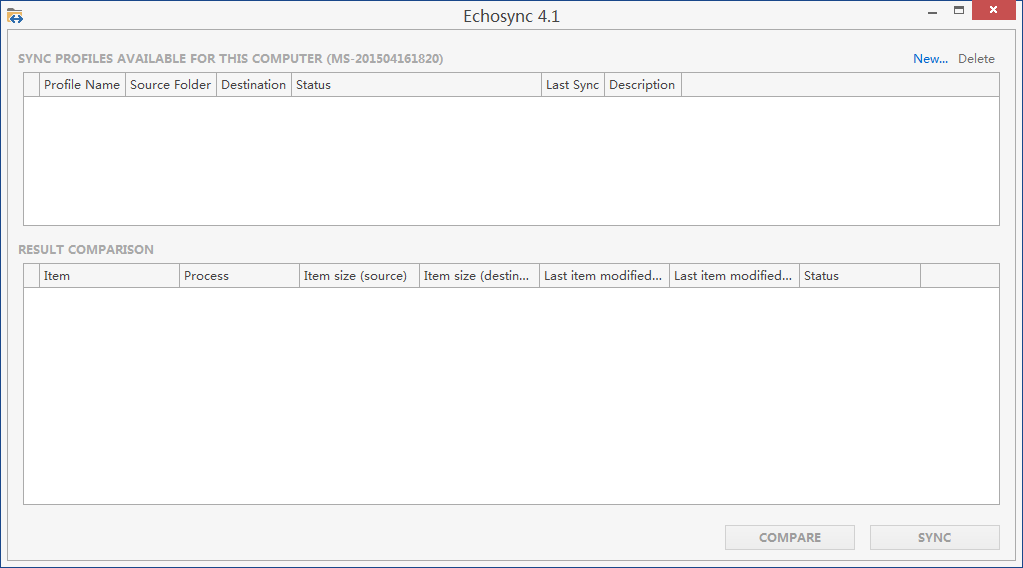The height and width of the screenshot is (568, 1023).
Task: Create a profile with the New... link
Action: pyautogui.click(x=930, y=59)
